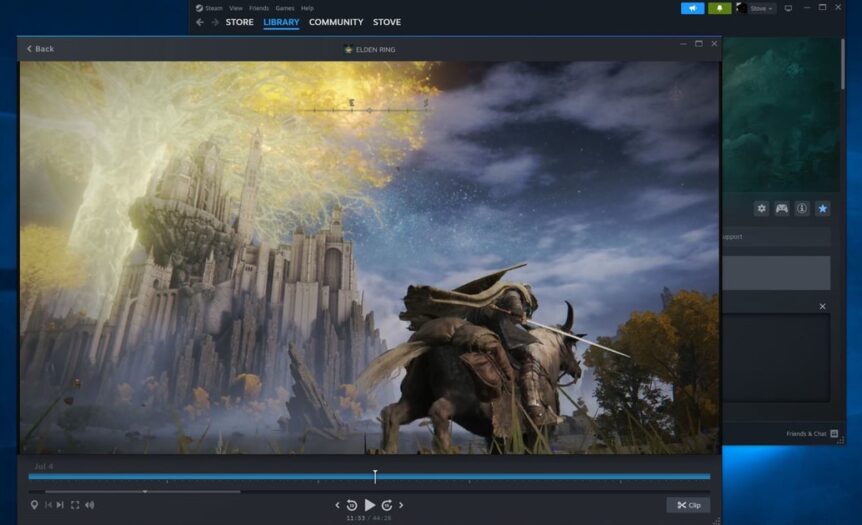Image resolution: width=862 pixels, height=525 pixels.
Task: Click the Clip button with scissors
Action: (x=688, y=505)
